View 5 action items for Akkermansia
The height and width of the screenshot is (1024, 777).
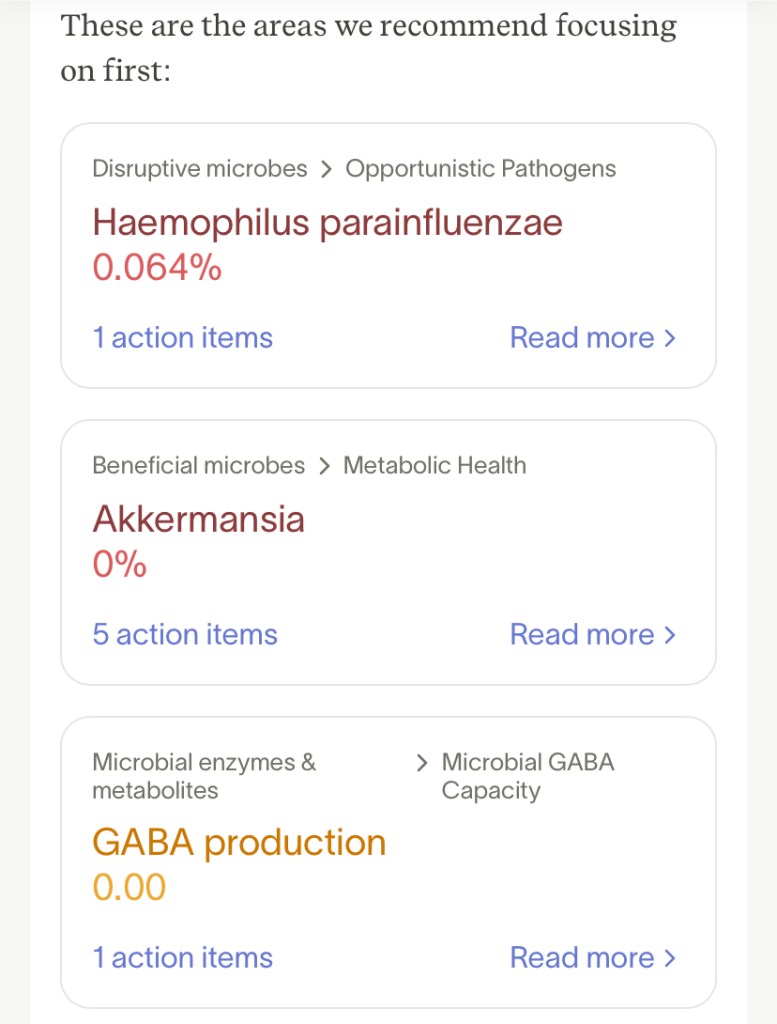click(185, 635)
